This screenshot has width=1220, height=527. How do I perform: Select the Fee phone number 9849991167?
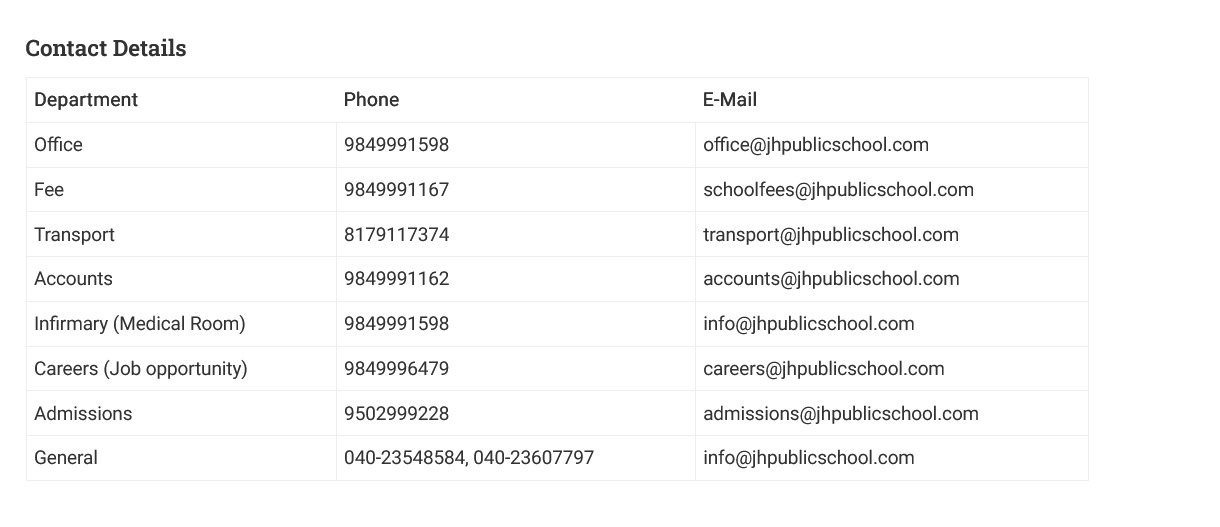click(x=396, y=190)
